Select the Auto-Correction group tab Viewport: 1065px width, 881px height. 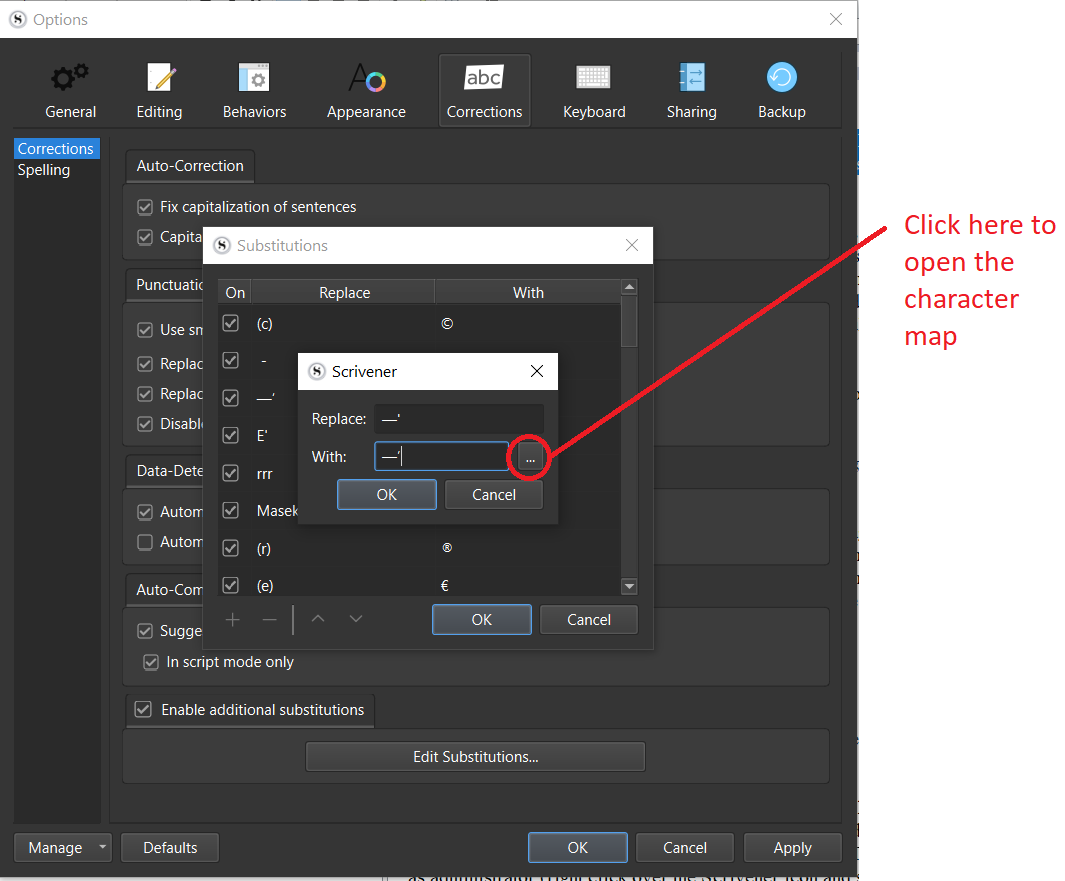190,166
